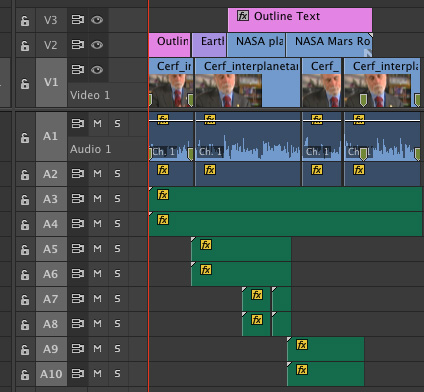Click fx badge on first A3 audio clip
424x392 pixels.
163,194
